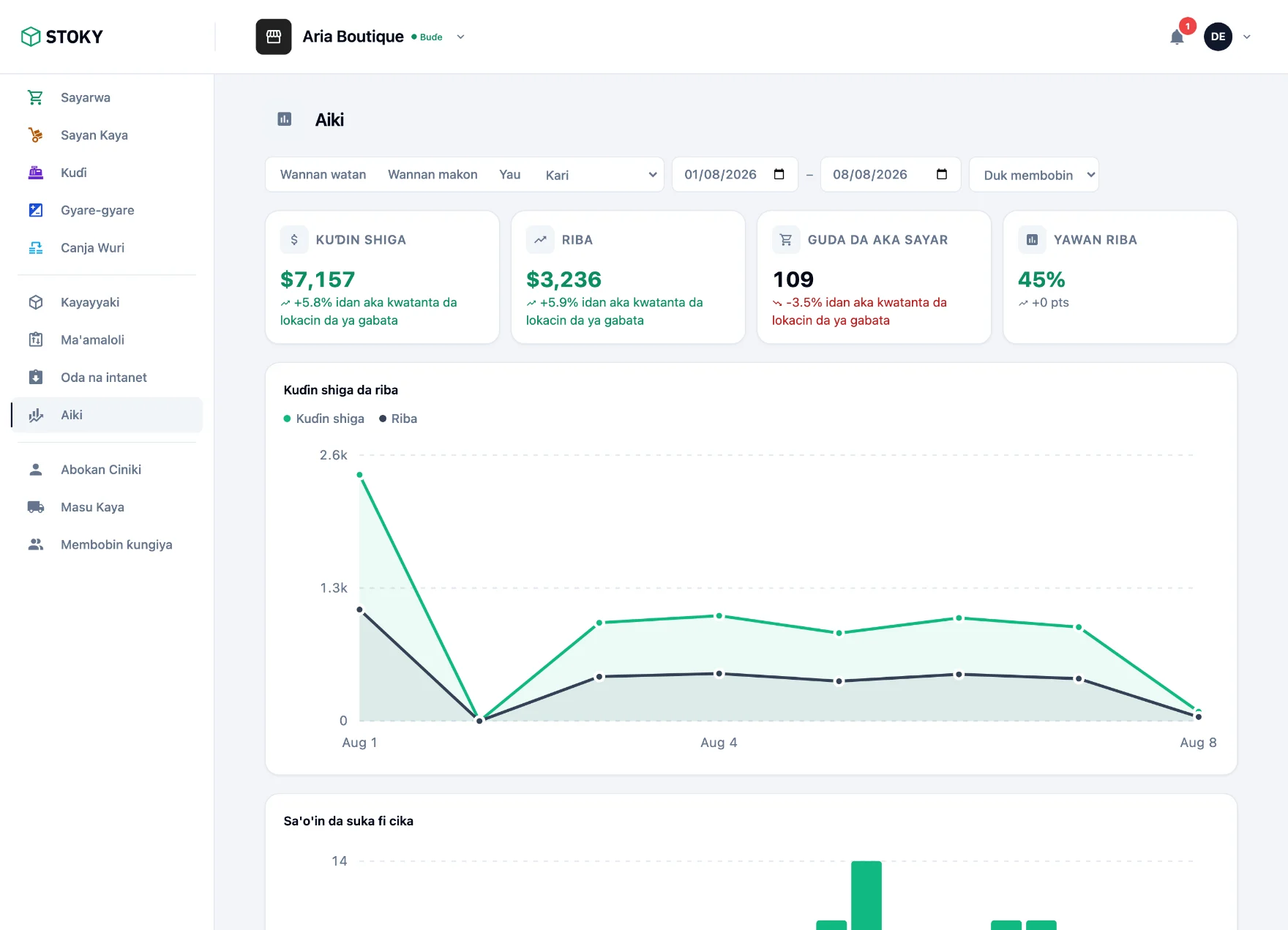Expand the Aria Boutique store switcher chevron

(x=460, y=37)
